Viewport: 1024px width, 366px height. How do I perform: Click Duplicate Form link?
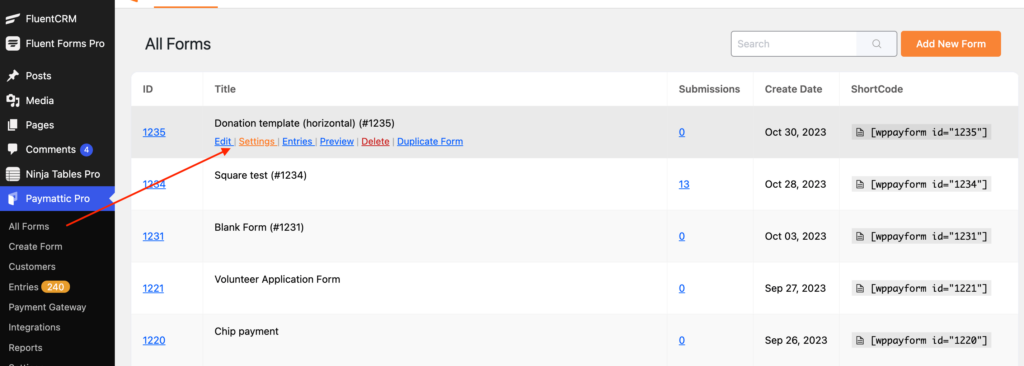point(430,142)
